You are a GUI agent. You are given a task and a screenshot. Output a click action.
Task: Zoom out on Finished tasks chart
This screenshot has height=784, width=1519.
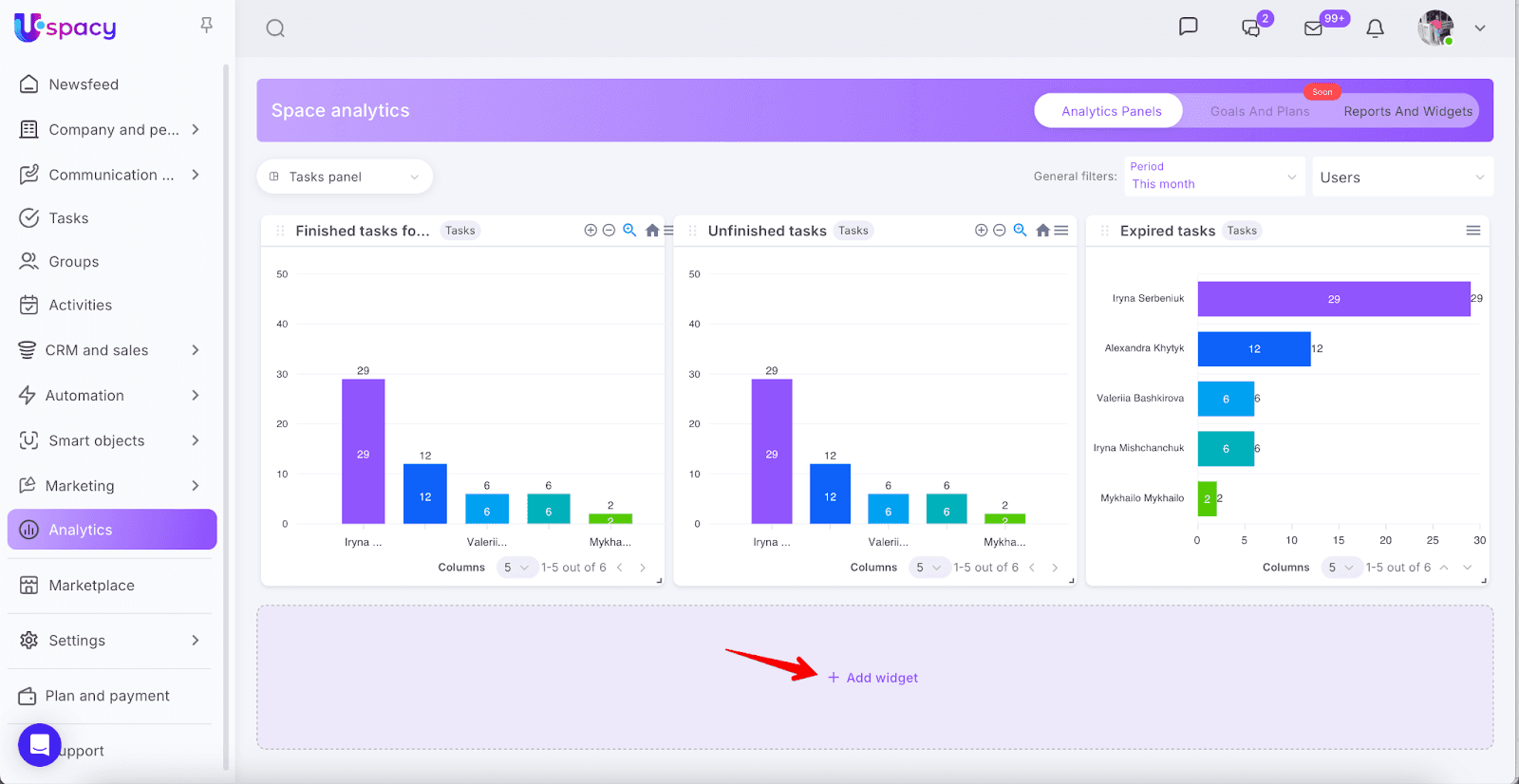pos(609,231)
